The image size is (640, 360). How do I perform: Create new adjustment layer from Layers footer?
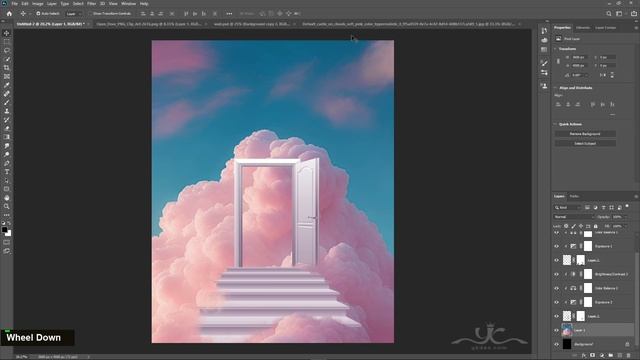click(602, 356)
